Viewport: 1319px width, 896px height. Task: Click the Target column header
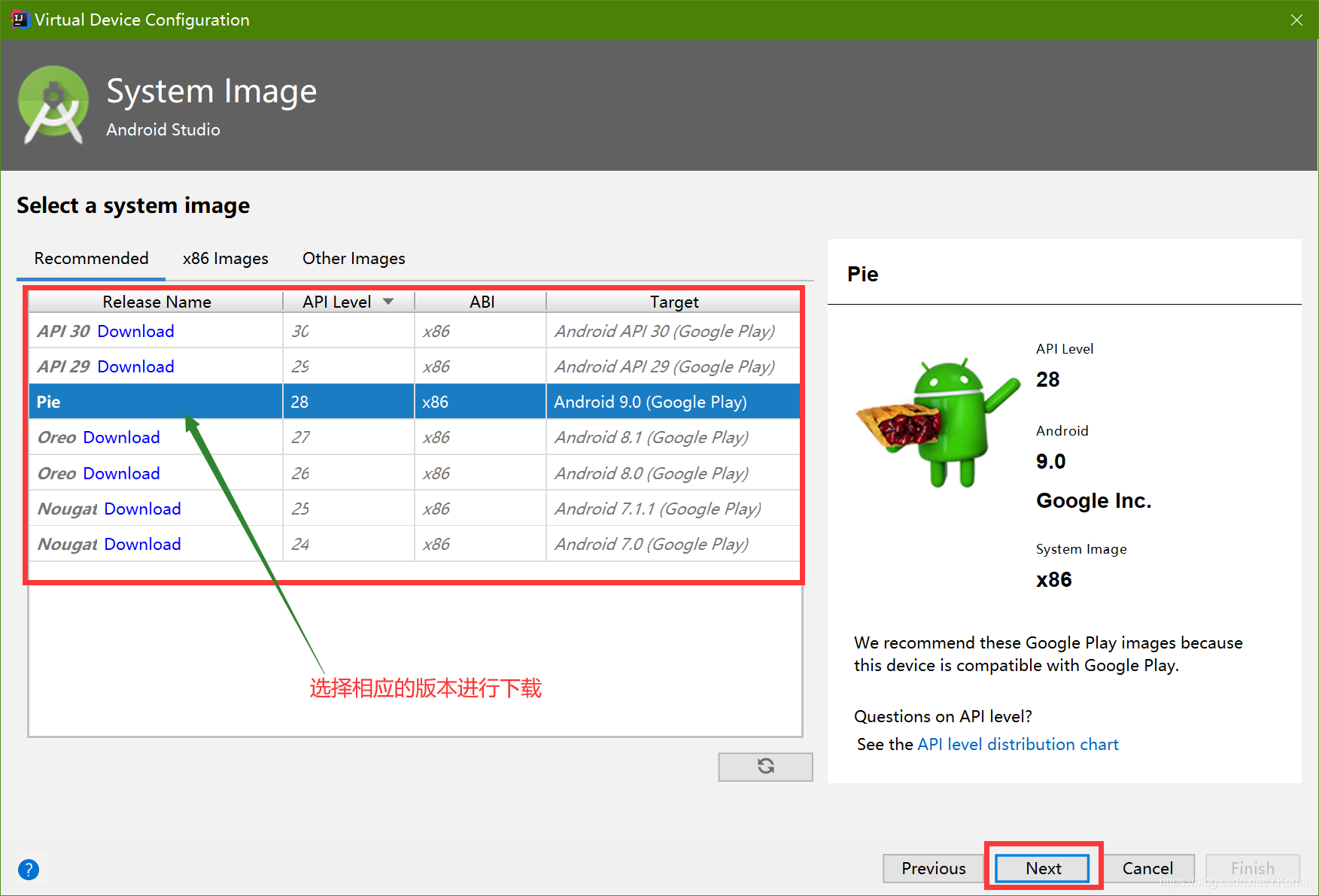coord(674,302)
